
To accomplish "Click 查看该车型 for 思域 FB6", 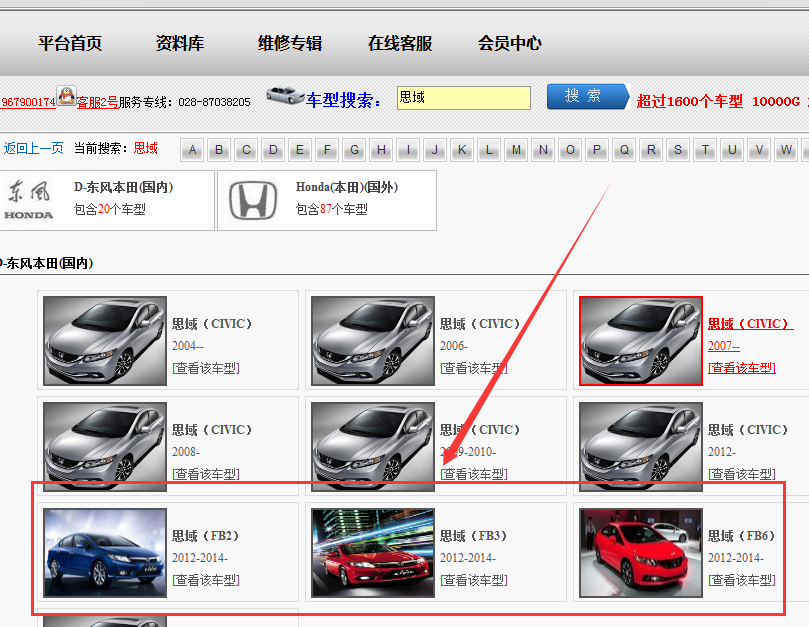I will pos(742,580).
